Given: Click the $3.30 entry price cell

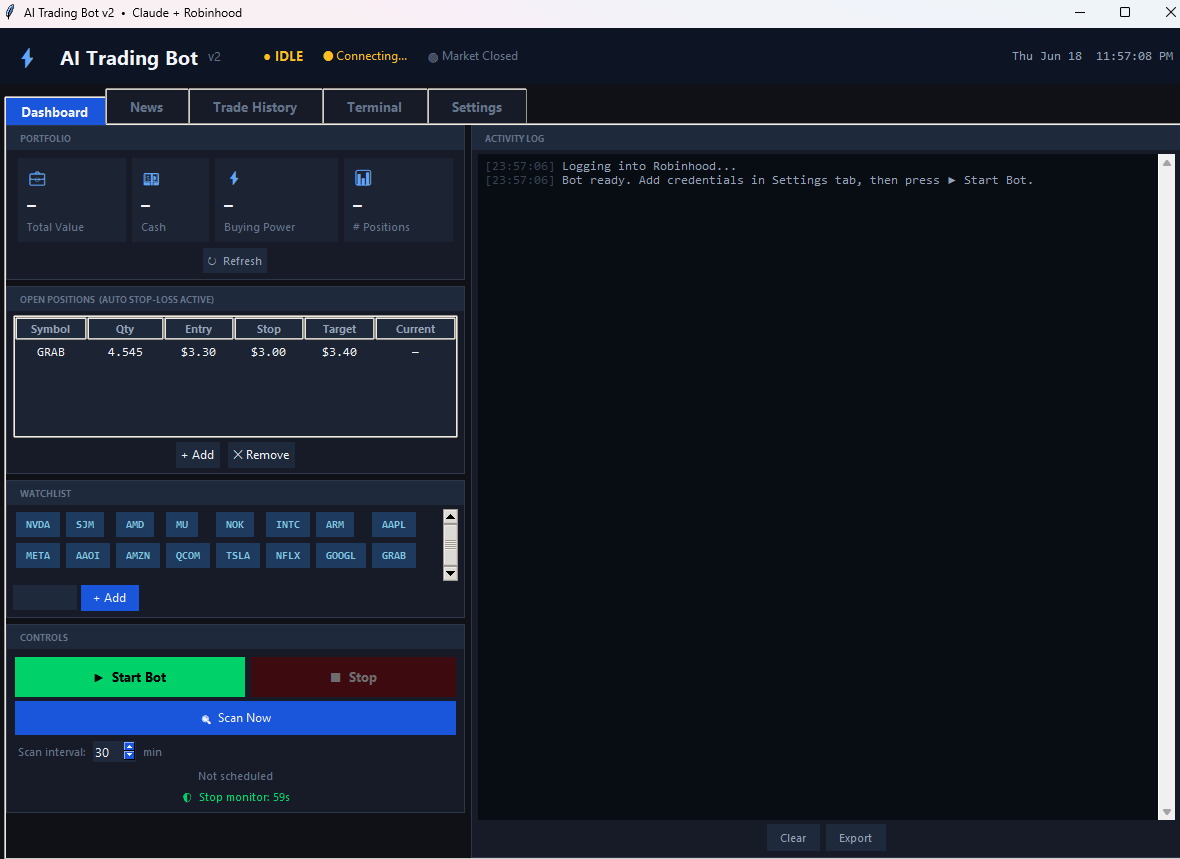Looking at the screenshot, I should point(199,352).
